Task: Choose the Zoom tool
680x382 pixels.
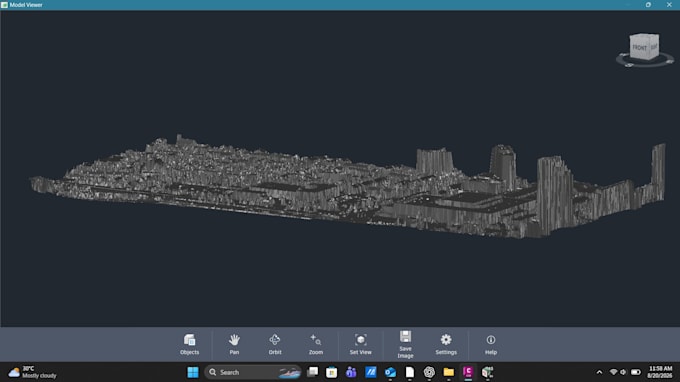Action: coord(316,344)
